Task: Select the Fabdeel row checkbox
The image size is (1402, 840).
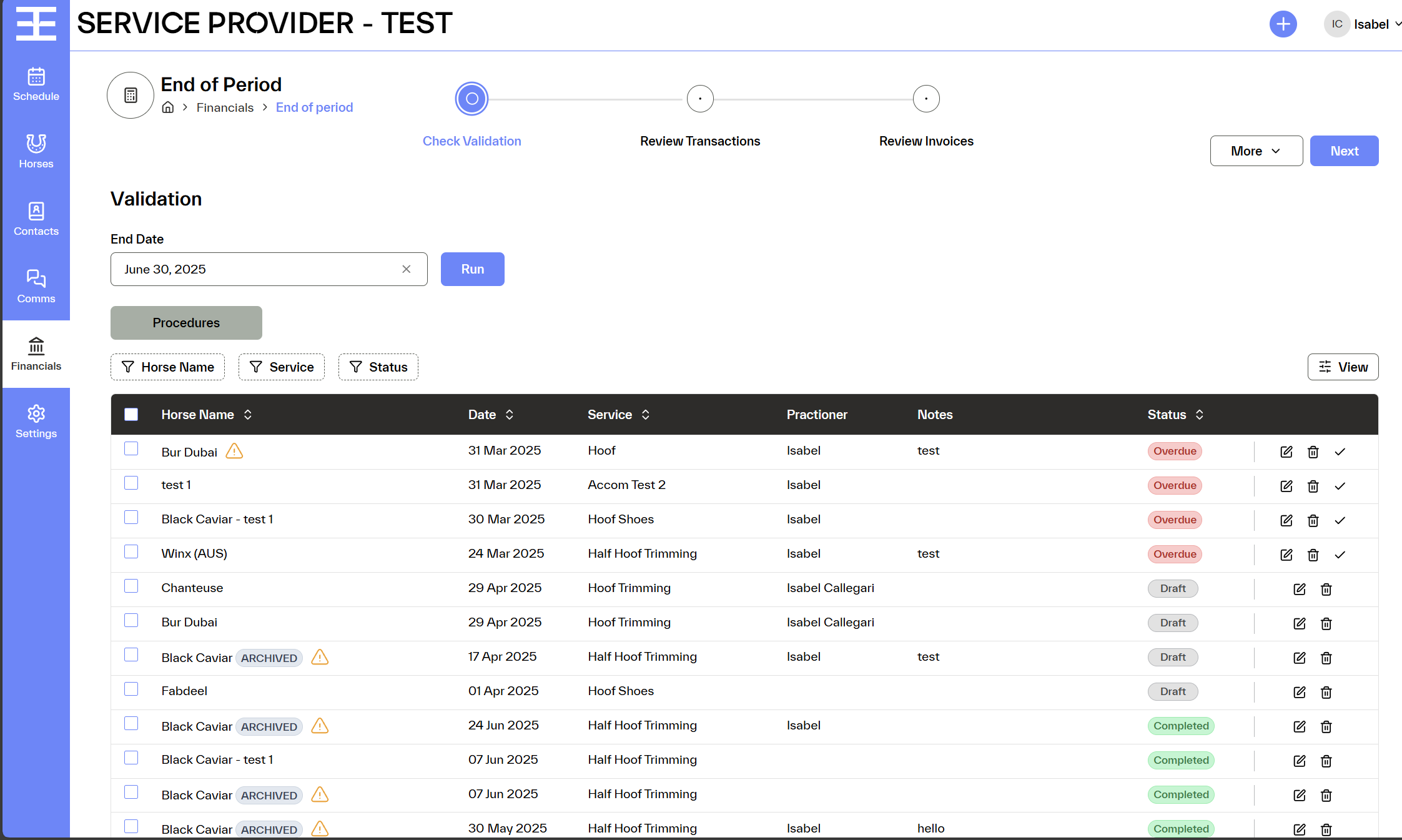Action: [x=131, y=689]
